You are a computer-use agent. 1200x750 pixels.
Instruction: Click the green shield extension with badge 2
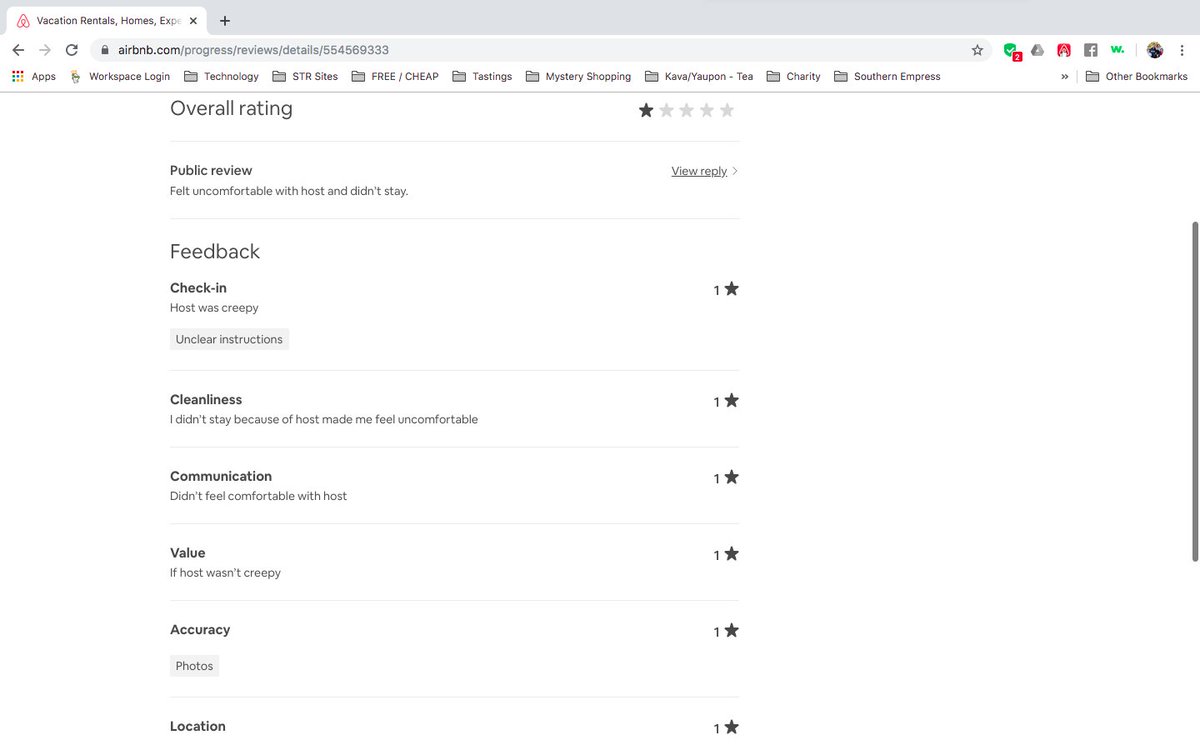click(1010, 49)
